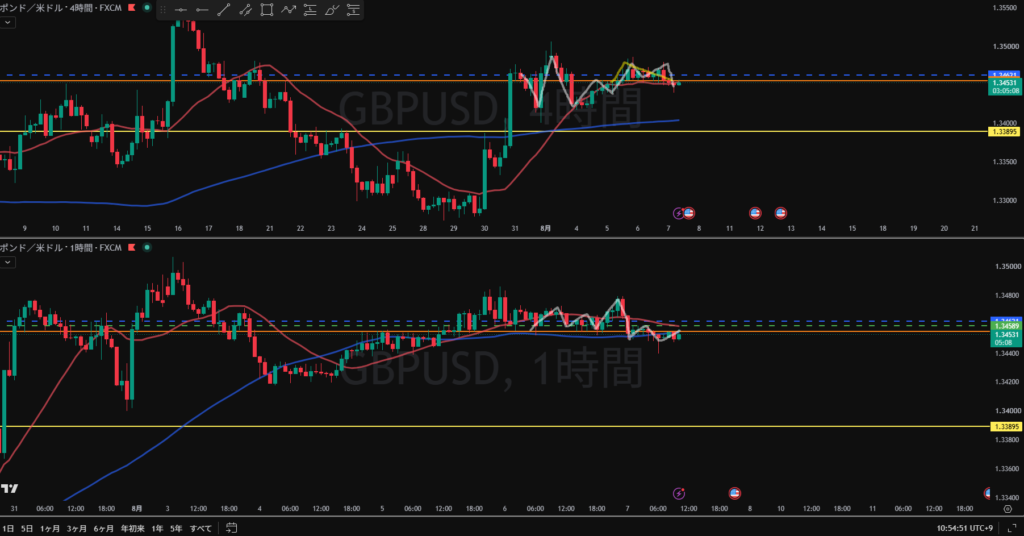
Task: Click the 年初来 range button
Action: (x=133, y=528)
